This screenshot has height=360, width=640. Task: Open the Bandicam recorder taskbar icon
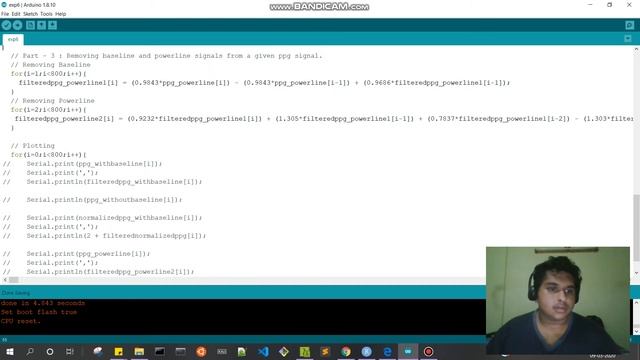click(428, 351)
